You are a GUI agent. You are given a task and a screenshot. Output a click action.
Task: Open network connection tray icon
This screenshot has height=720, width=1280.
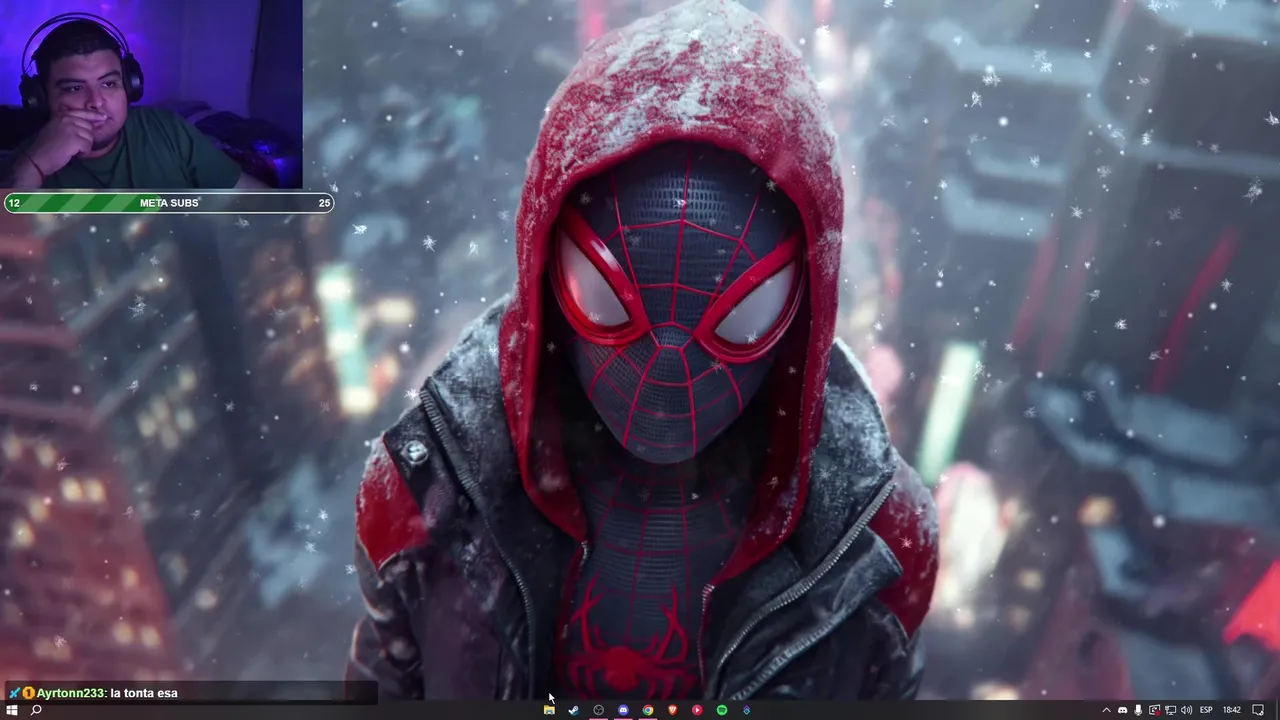pos(1170,710)
